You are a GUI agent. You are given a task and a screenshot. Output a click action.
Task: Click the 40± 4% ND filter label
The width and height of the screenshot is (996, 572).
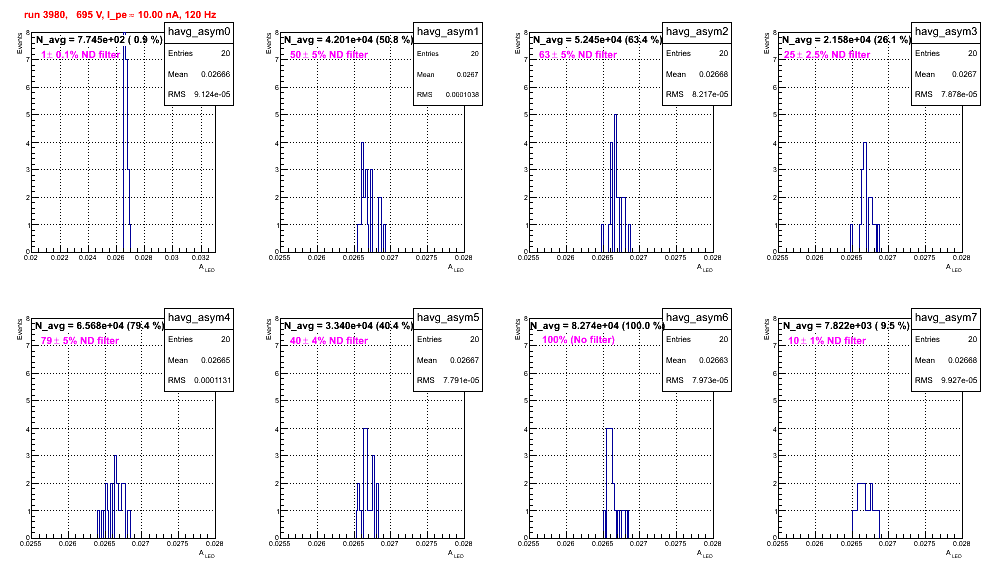coord(329,341)
